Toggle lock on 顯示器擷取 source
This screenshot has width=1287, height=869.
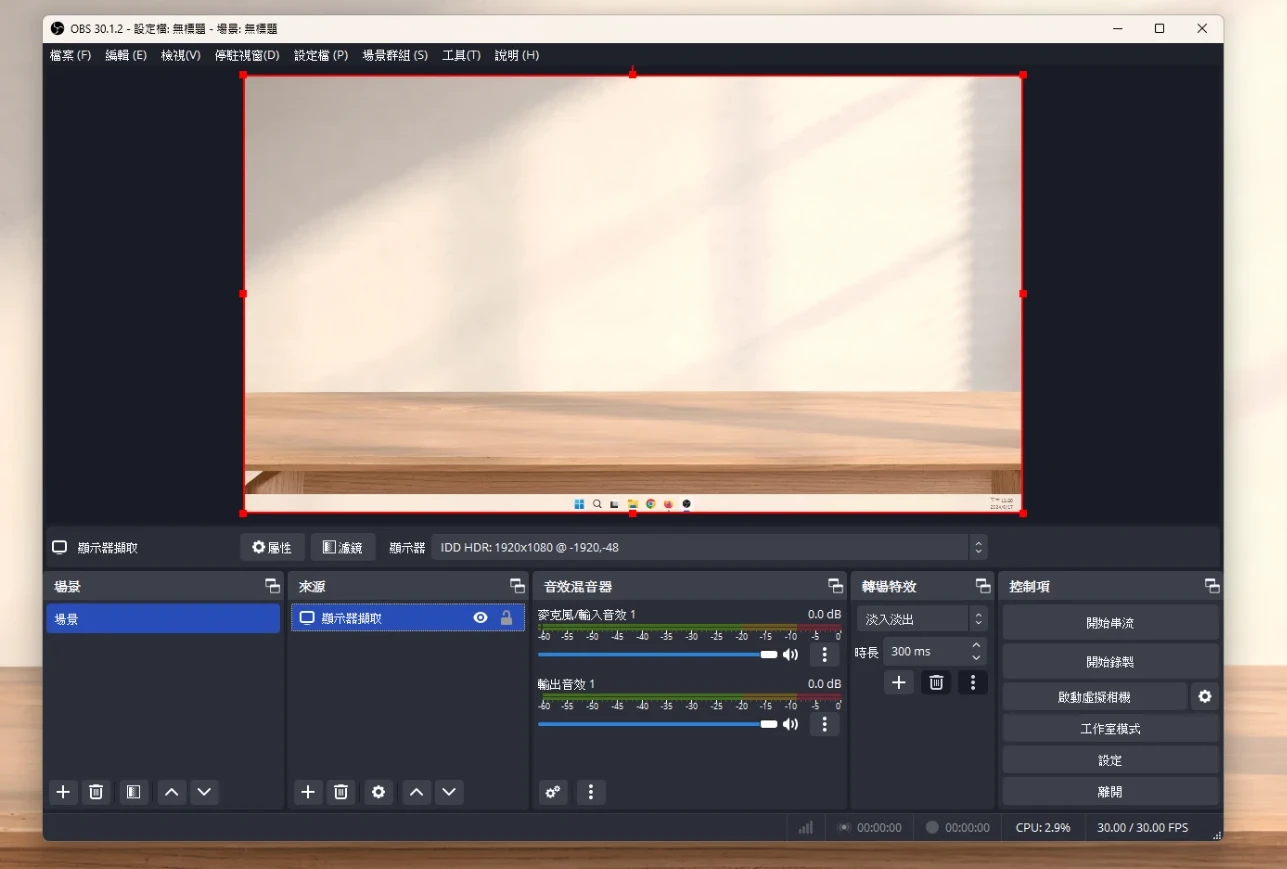click(x=506, y=618)
